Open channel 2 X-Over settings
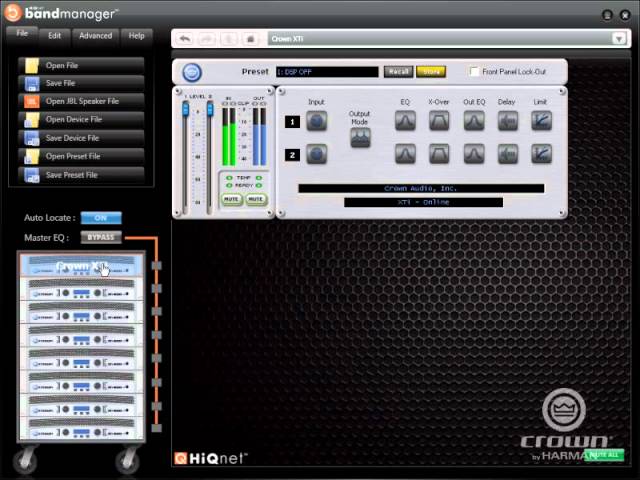 (x=439, y=154)
